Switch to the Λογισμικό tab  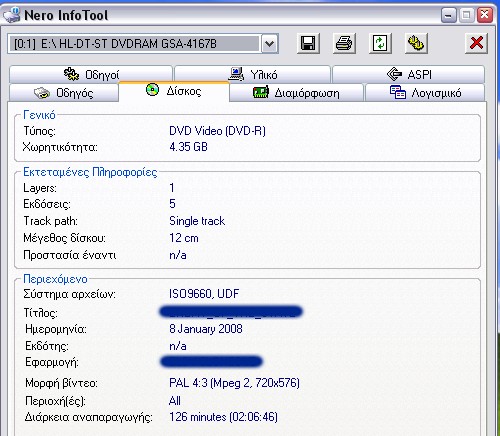[425, 92]
